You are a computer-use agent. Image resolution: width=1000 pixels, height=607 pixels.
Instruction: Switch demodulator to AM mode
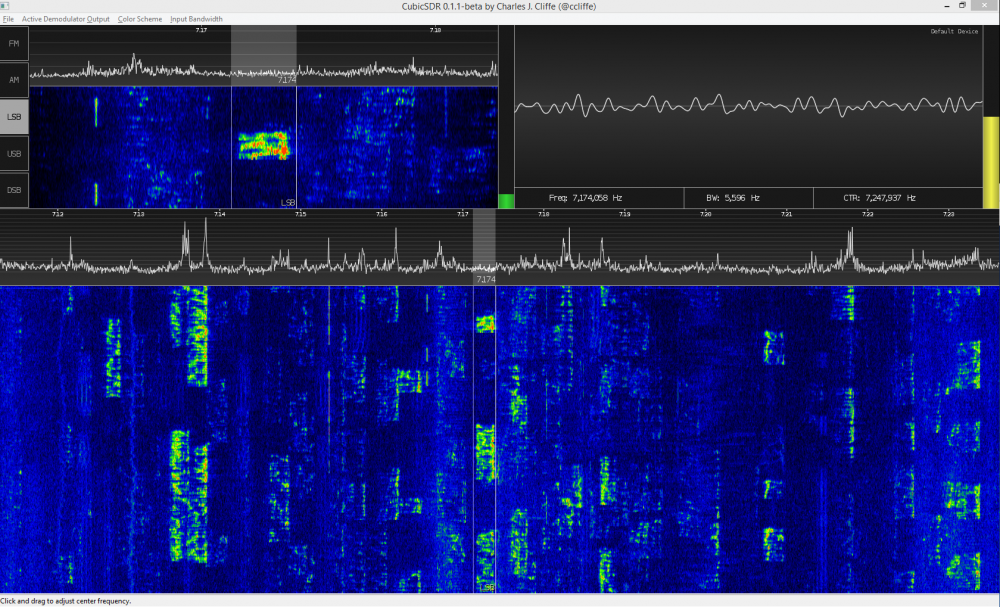pyautogui.click(x=14, y=80)
